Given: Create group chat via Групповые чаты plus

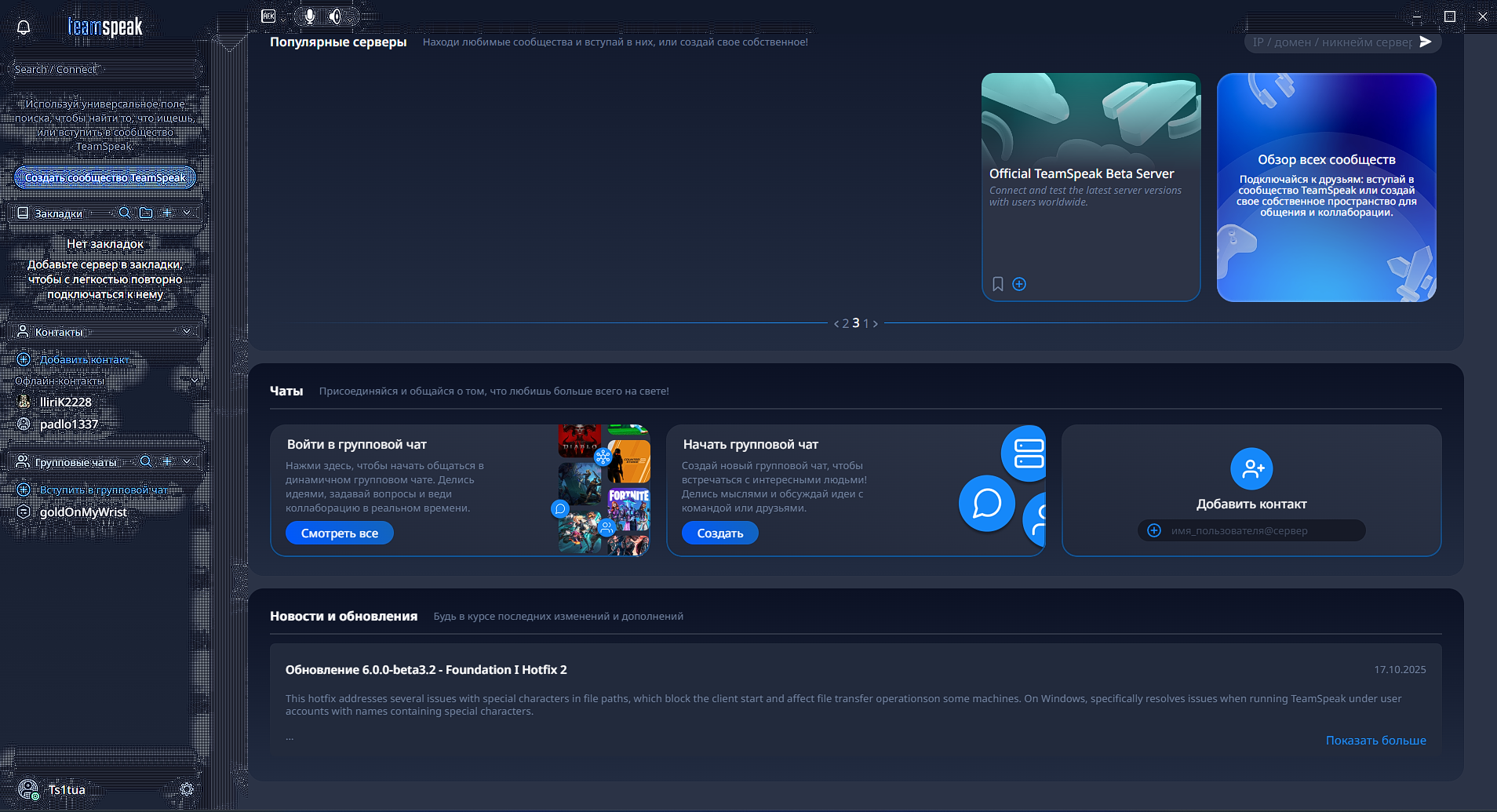Looking at the screenshot, I should (167, 461).
